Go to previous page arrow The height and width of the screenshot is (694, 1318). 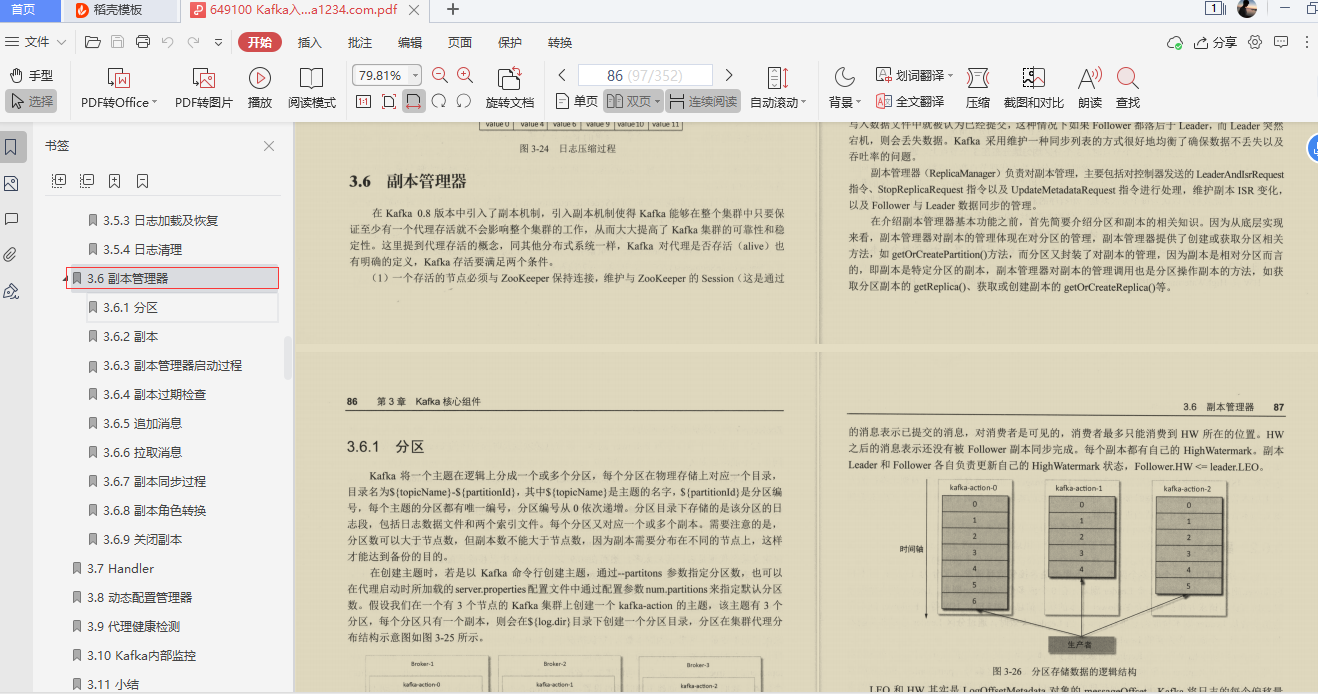(562, 75)
